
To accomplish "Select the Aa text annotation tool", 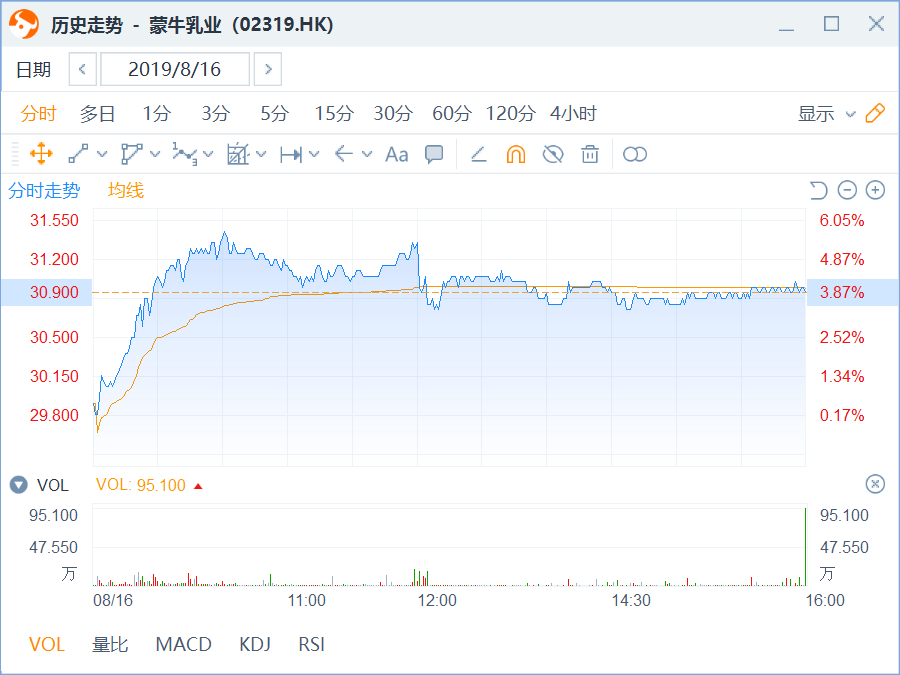I will (x=397, y=154).
